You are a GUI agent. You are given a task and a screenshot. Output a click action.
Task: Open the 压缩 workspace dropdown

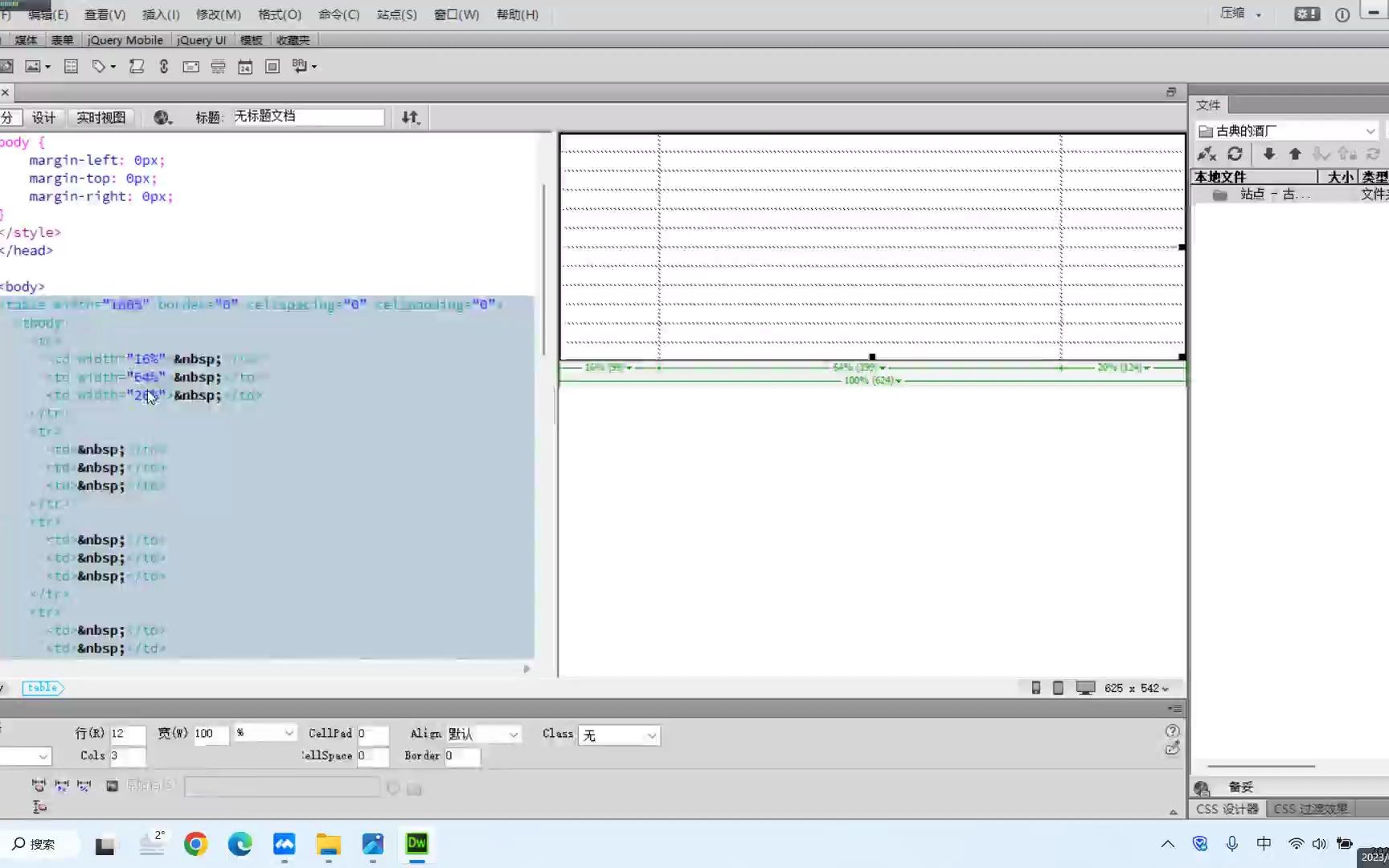[x=1241, y=14]
